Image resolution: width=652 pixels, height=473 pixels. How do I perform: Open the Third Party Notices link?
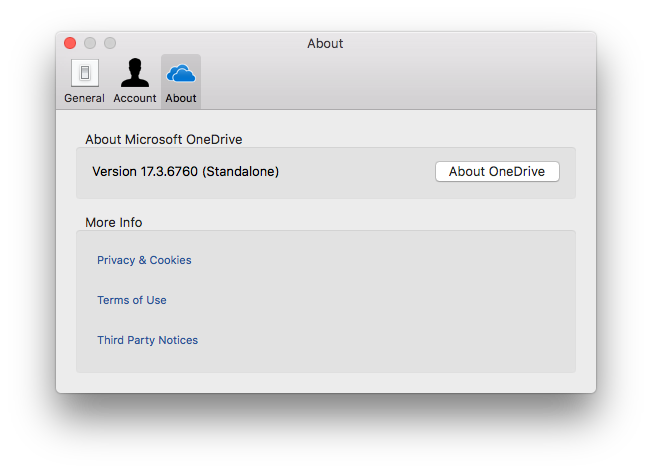148,340
